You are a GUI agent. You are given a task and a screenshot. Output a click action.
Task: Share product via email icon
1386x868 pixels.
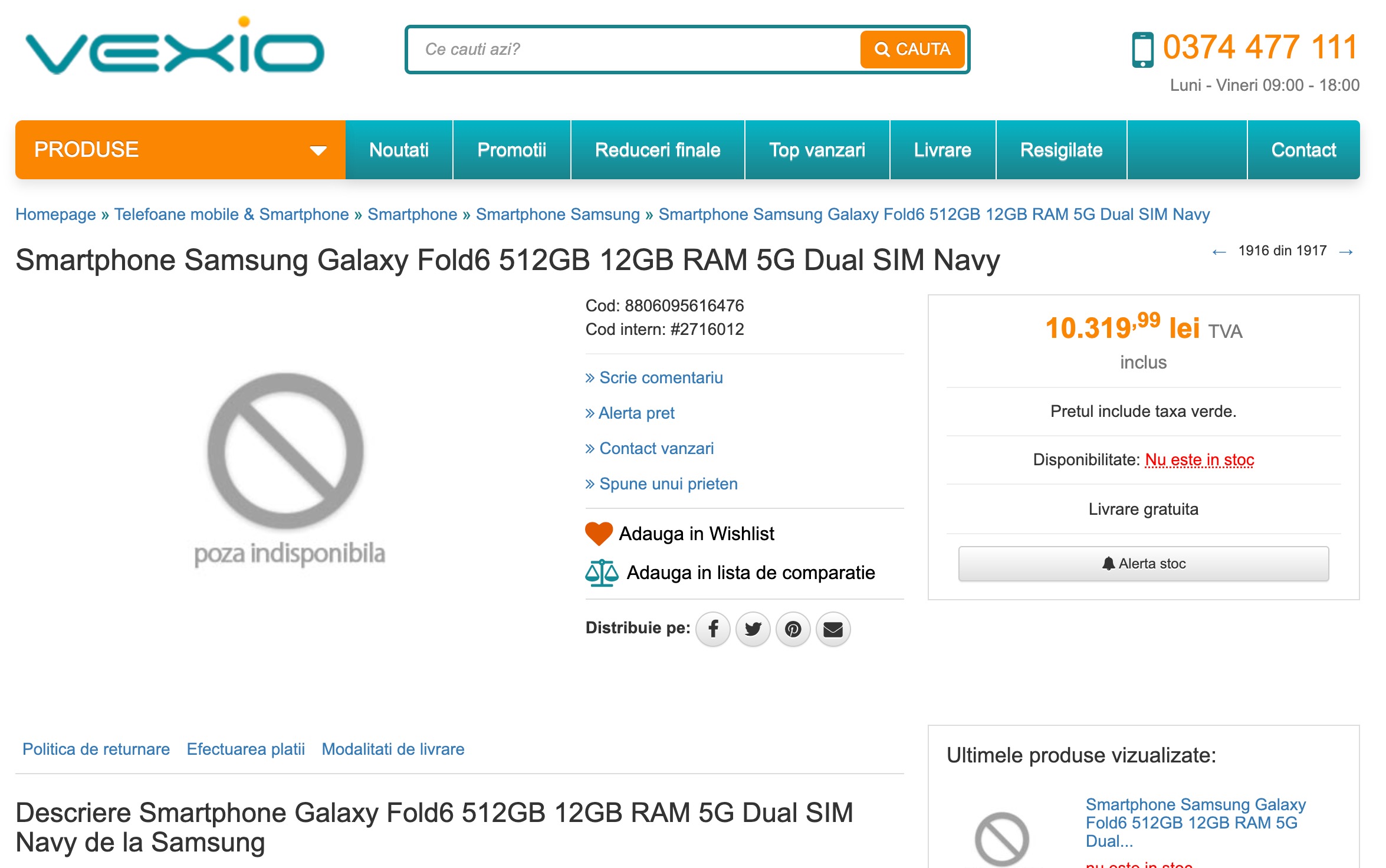[x=833, y=629]
